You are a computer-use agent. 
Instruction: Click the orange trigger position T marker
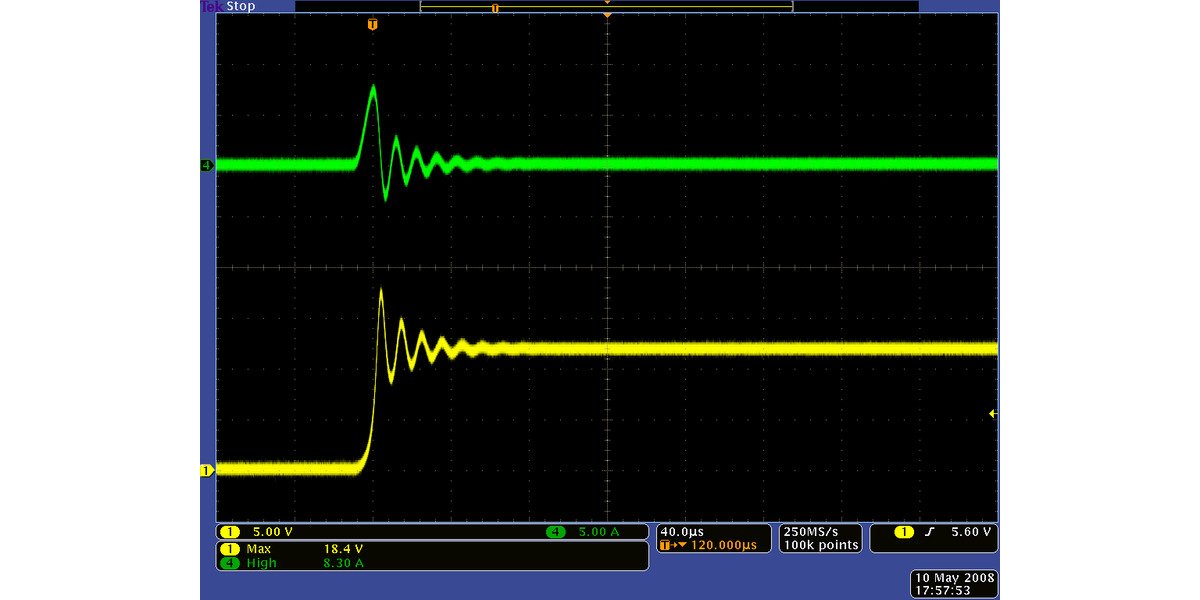pyautogui.click(x=373, y=24)
